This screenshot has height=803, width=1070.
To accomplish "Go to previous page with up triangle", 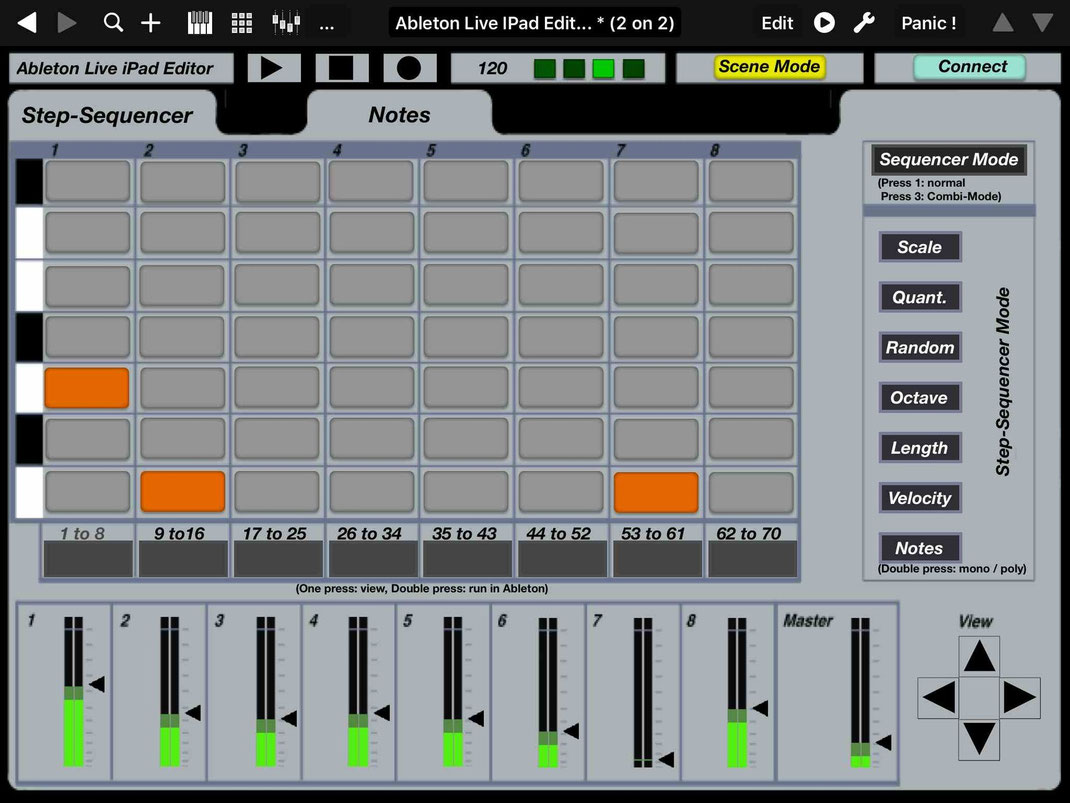I will 1002,23.
